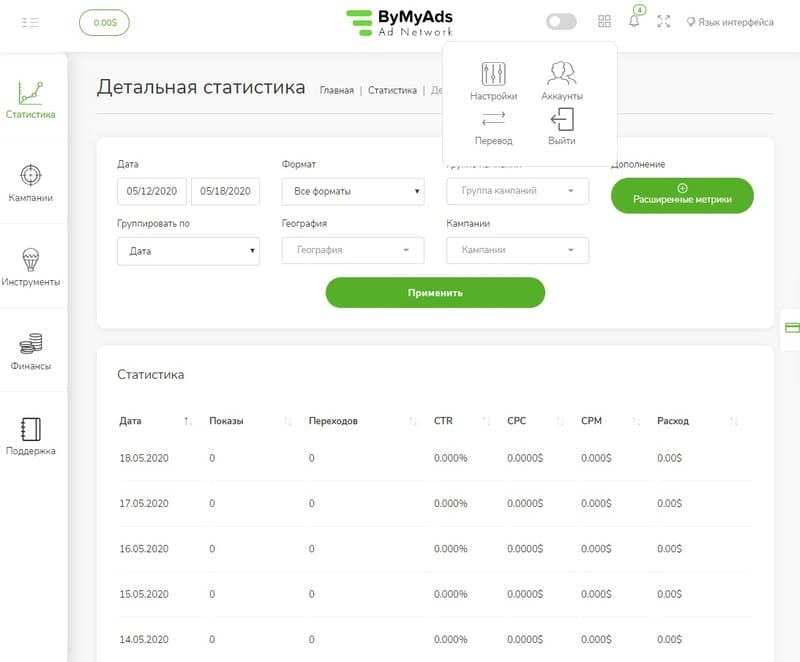This screenshot has height=662, width=800.
Task: Click Расширенные метрики button
Action: (x=684, y=196)
